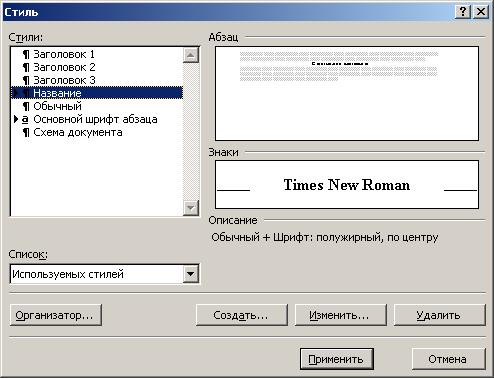Select the Схема документа style
Image resolution: width=494 pixels, height=378 pixels.
97,132
